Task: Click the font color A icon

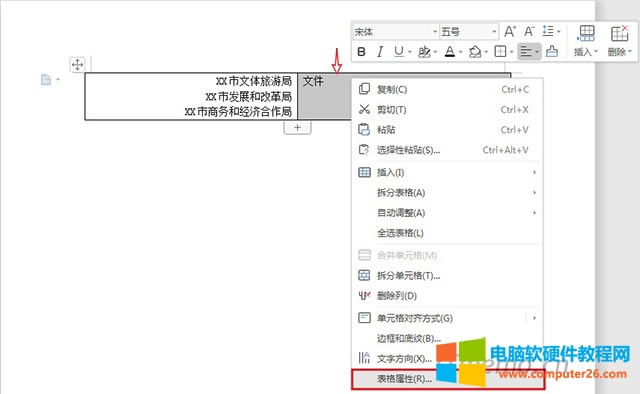Action: coord(450,52)
